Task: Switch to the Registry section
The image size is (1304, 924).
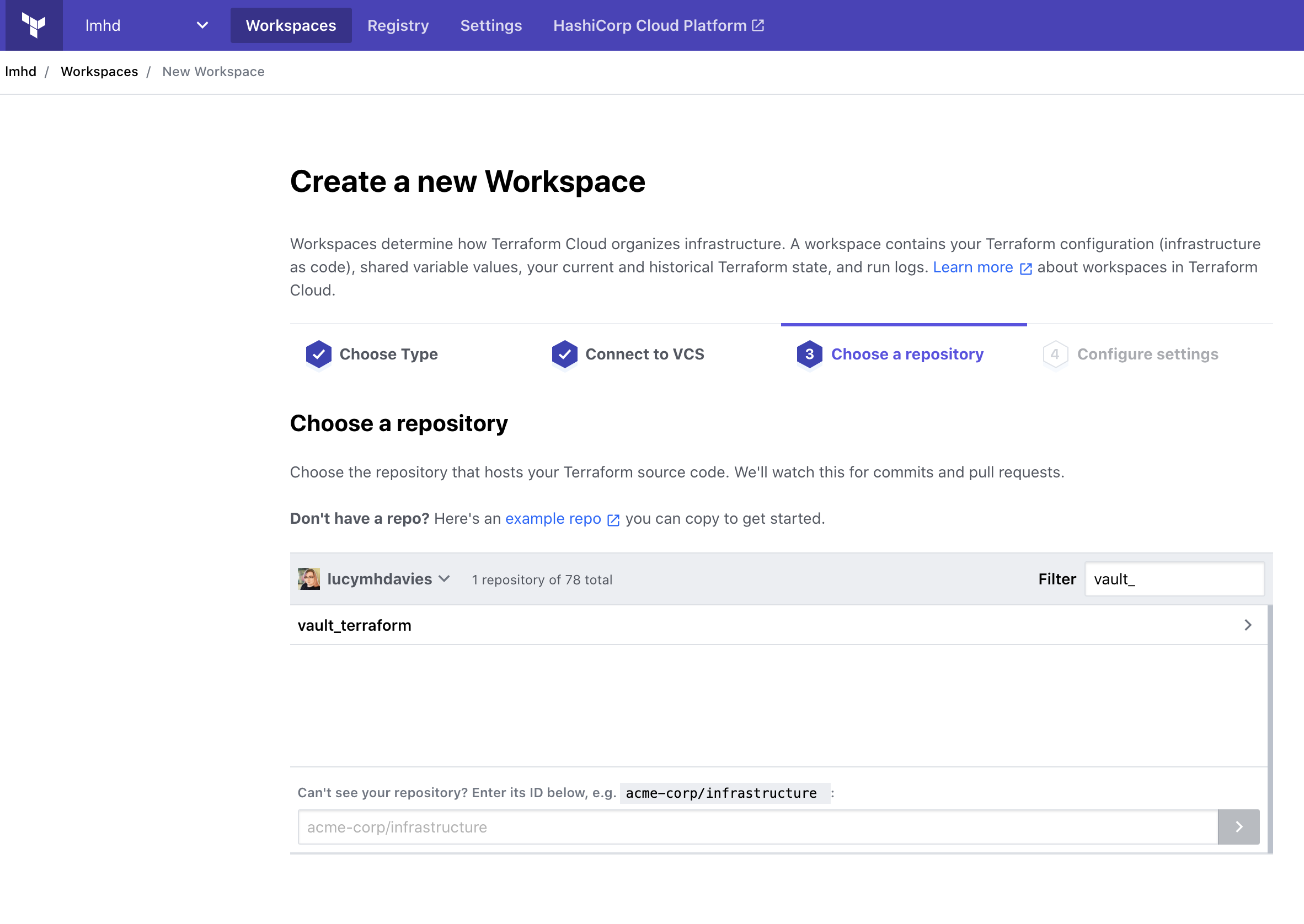Action: tap(398, 25)
